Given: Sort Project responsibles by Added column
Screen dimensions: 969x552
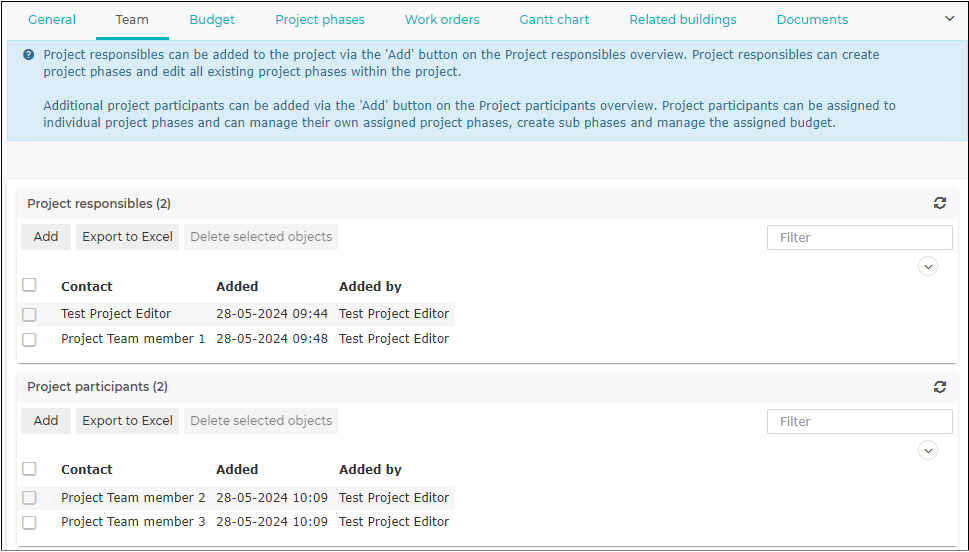Looking at the screenshot, I should pyautogui.click(x=237, y=286).
